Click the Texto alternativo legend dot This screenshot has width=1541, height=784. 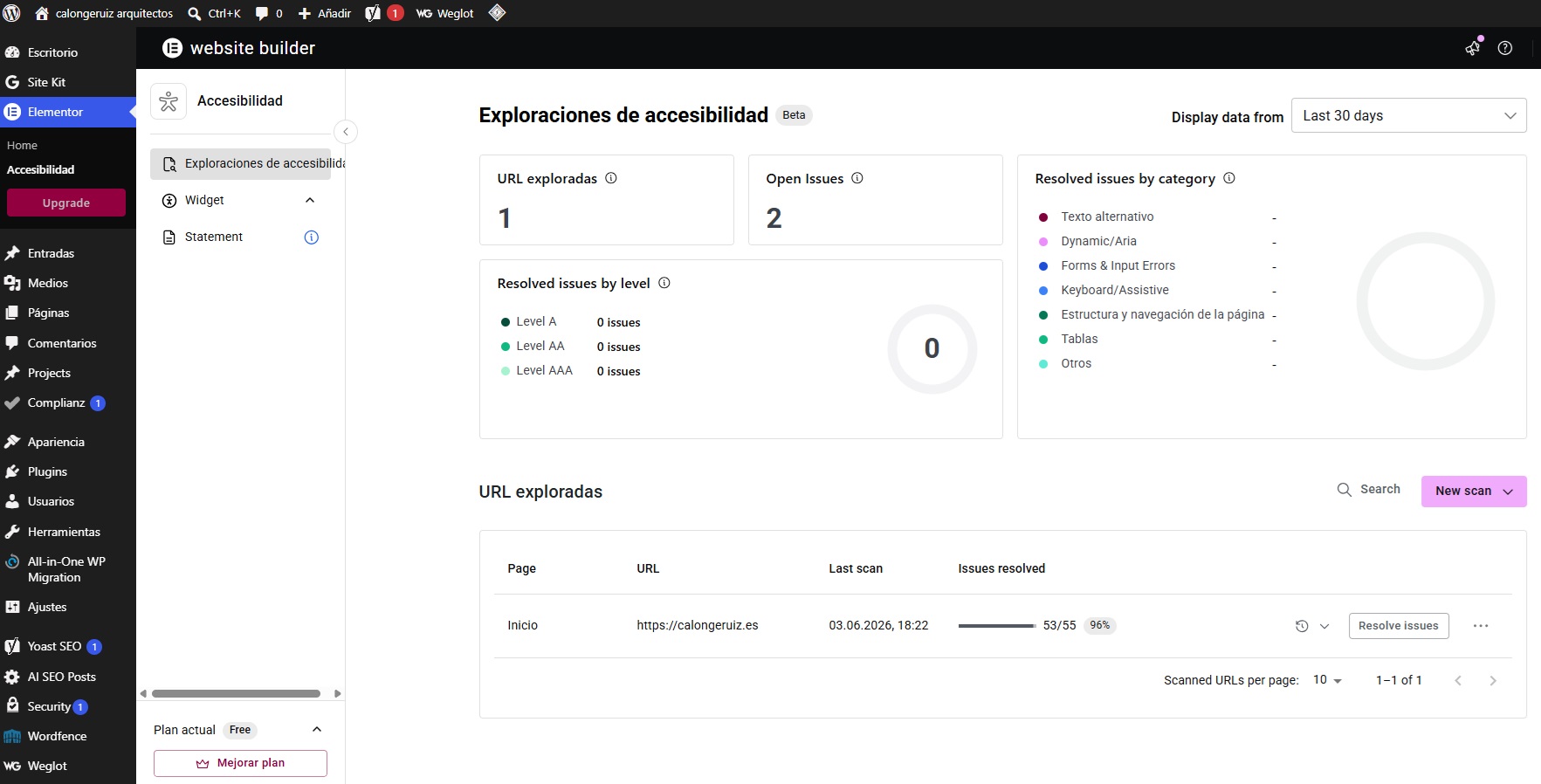tap(1043, 217)
